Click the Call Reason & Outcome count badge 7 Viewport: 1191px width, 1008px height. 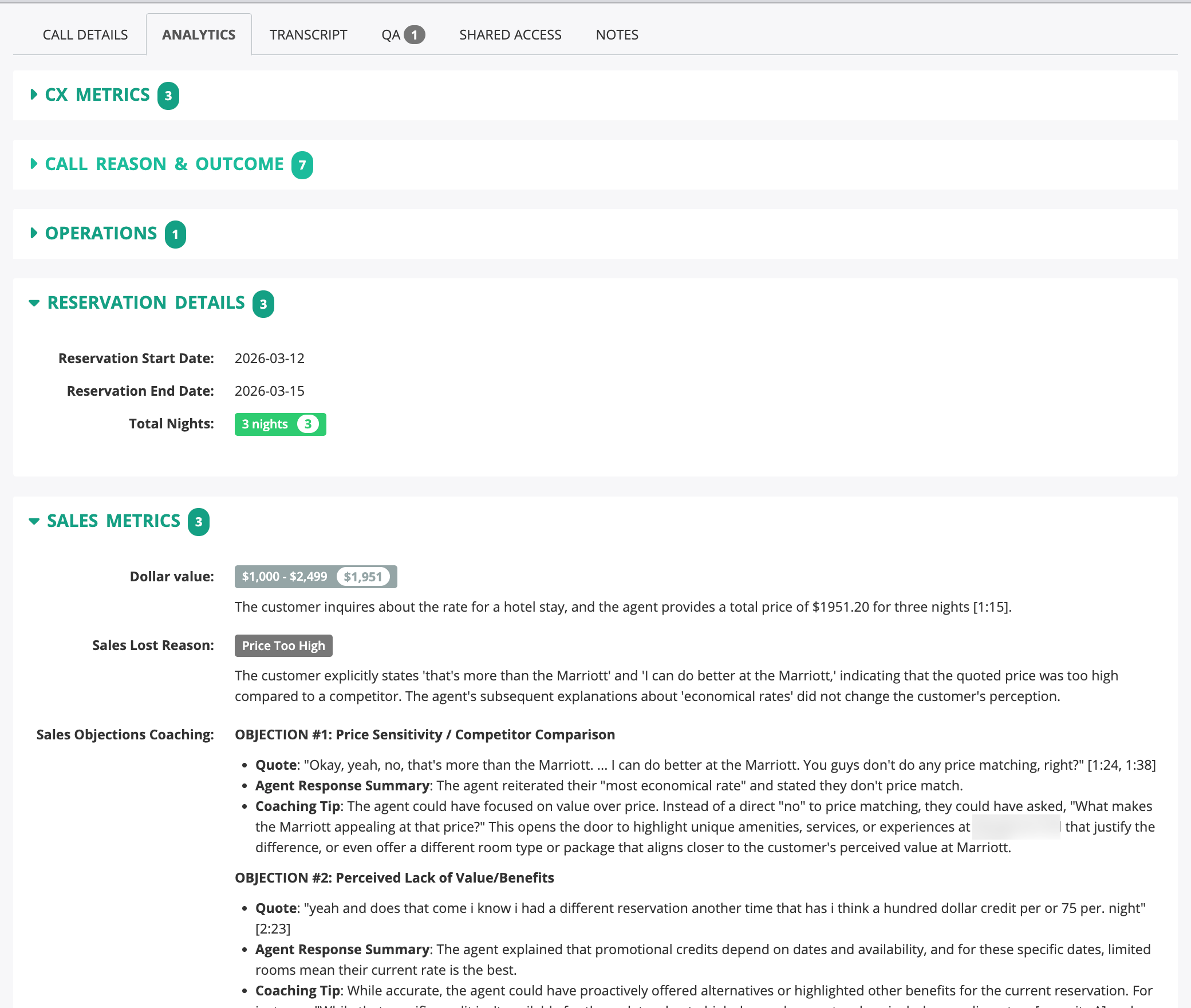302,165
